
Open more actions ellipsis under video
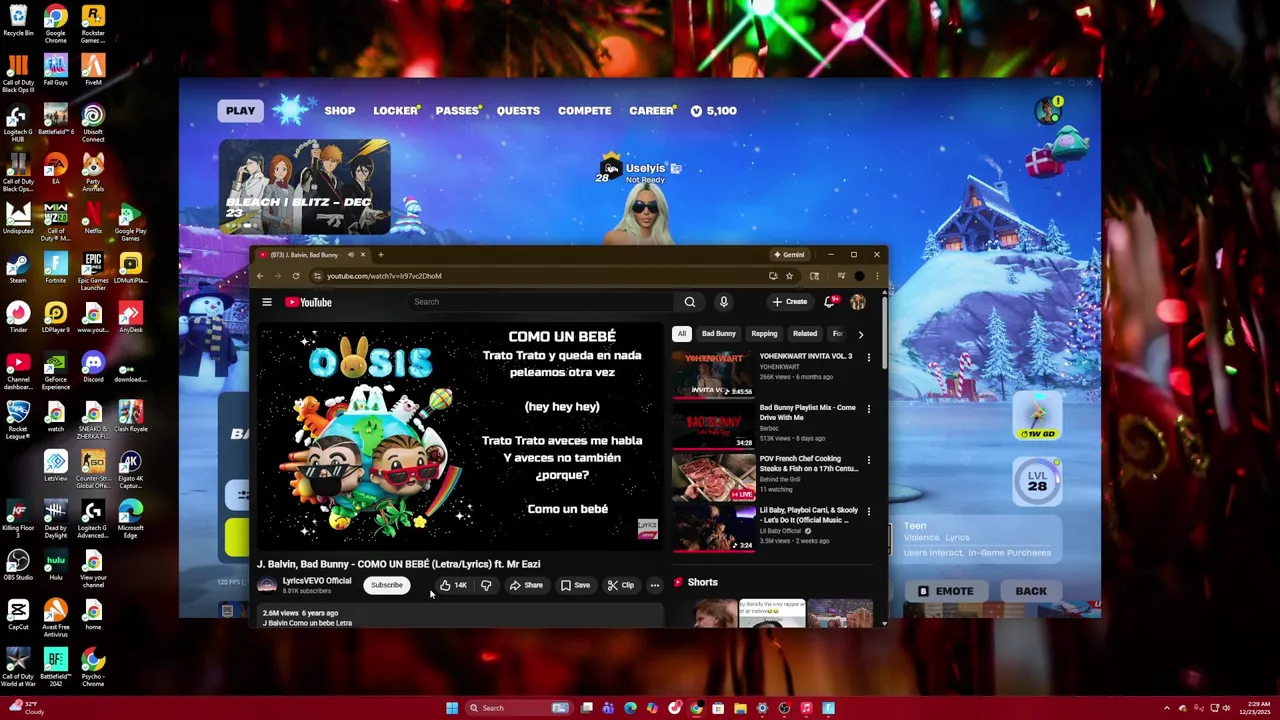(655, 586)
